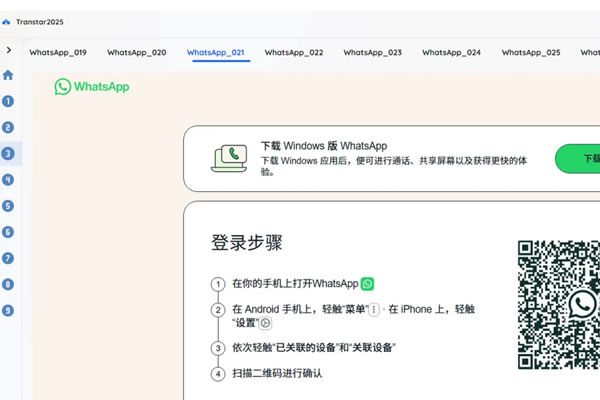Click the green WhatsApp icon in step 1
The image size is (600, 400).
(x=367, y=284)
